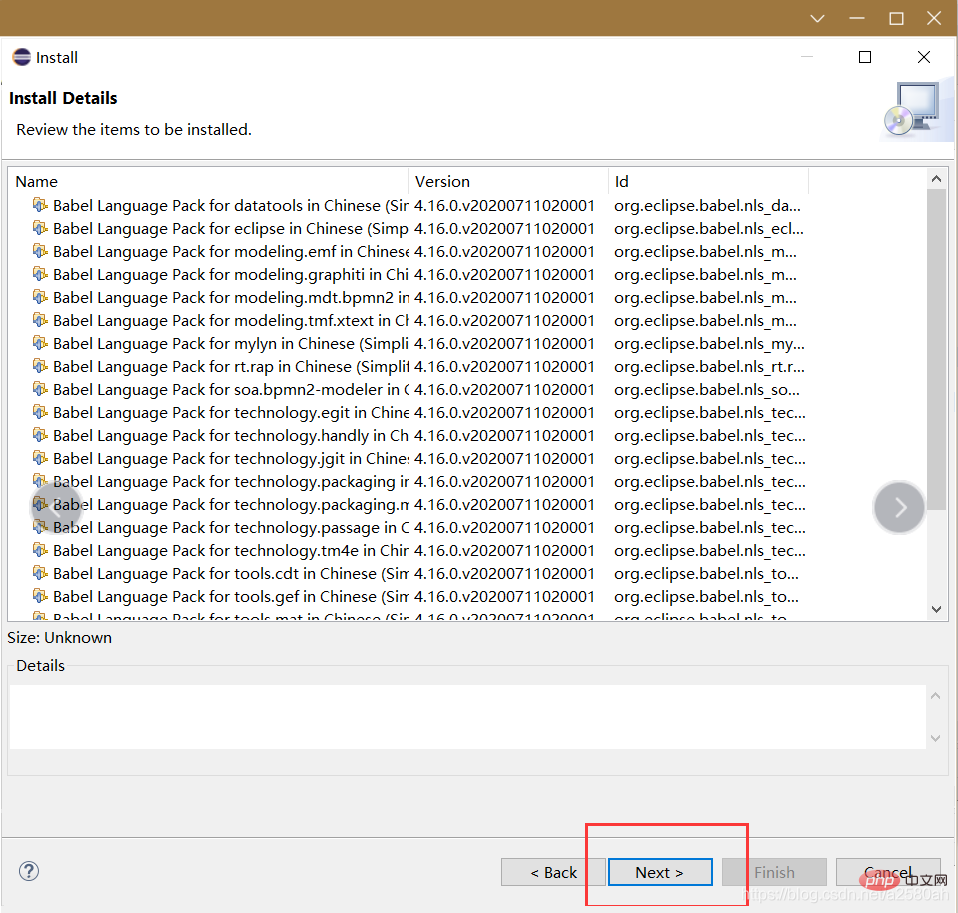Maximize the Install dialog window
958x913 pixels.
pyautogui.click(x=865, y=57)
